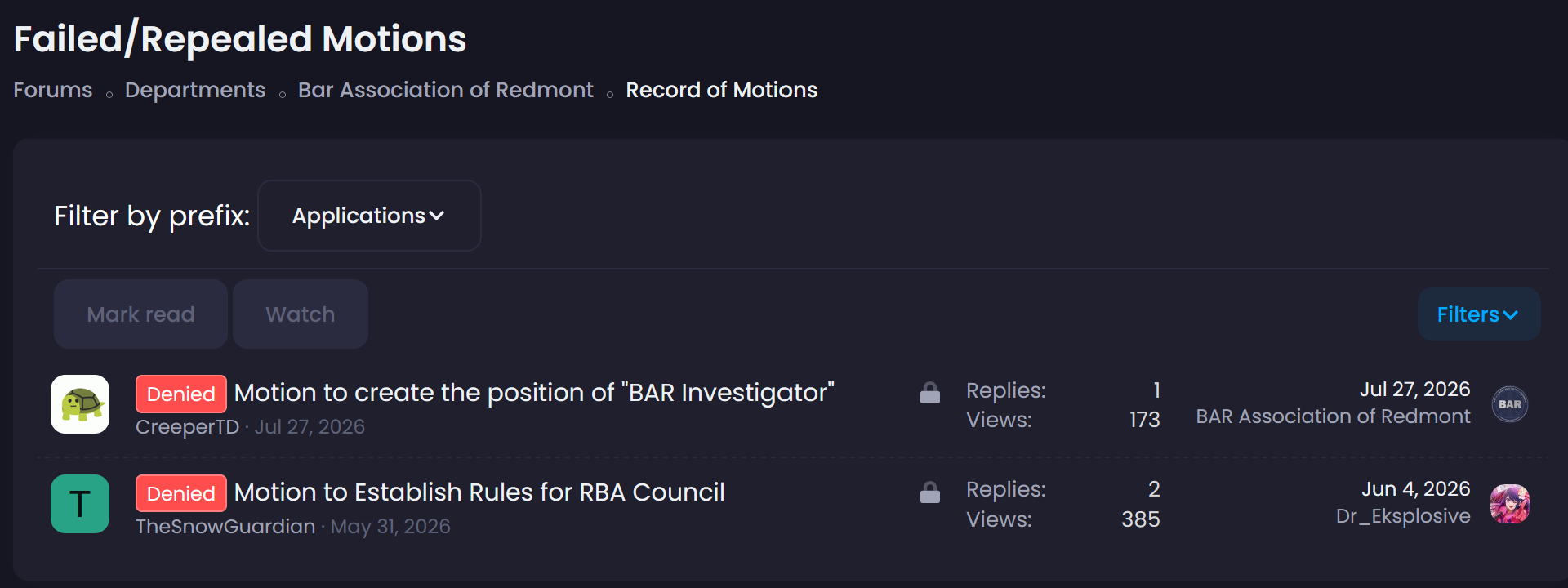
Task: Go to Forums breadcrumb
Action: tap(53, 90)
